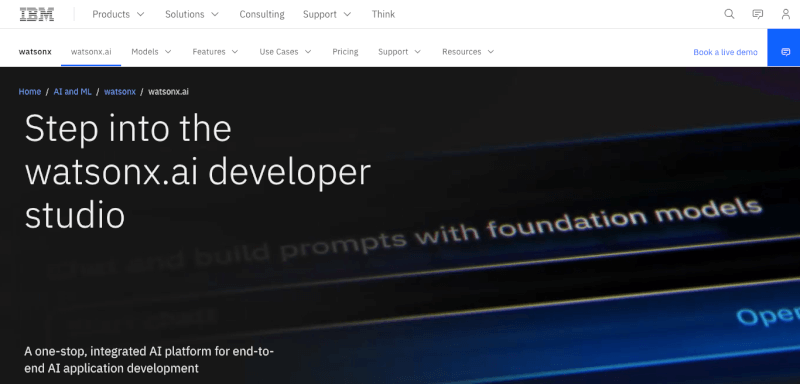Expand the Use Cases dropdown
This screenshot has height=384, width=800.
point(285,52)
